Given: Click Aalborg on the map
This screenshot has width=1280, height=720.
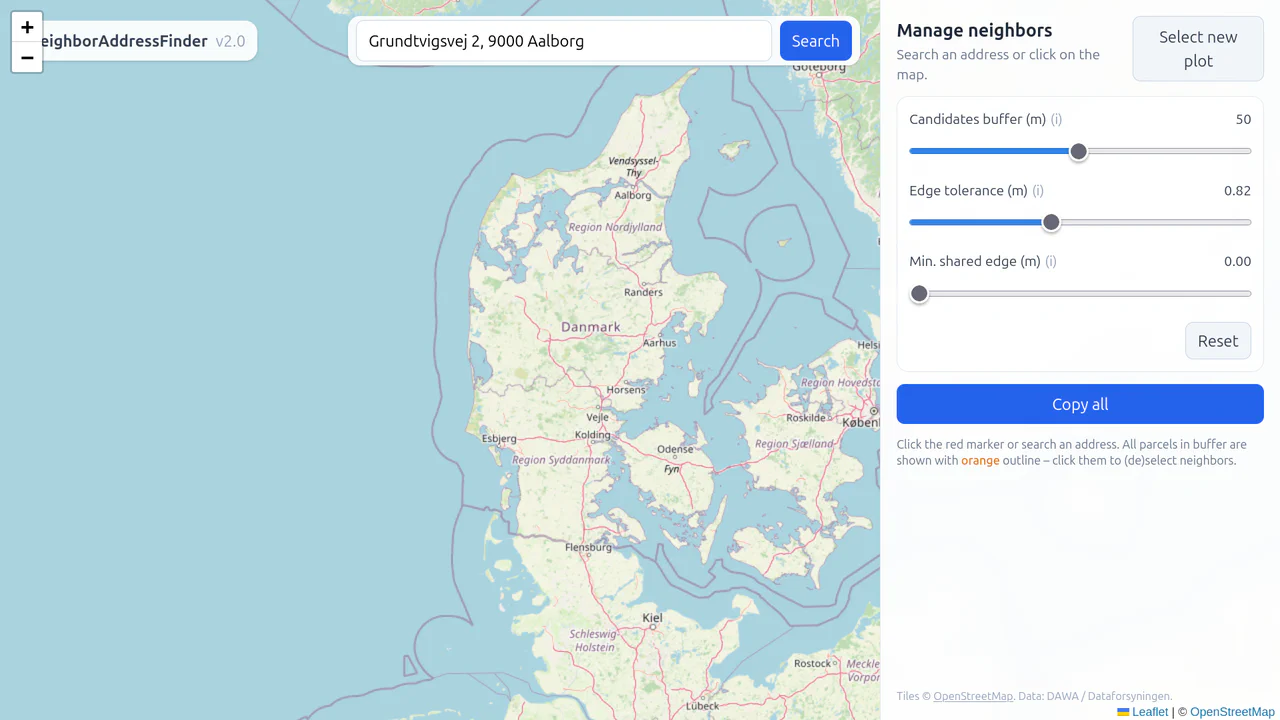Looking at the screenshot, I should 633,195.
